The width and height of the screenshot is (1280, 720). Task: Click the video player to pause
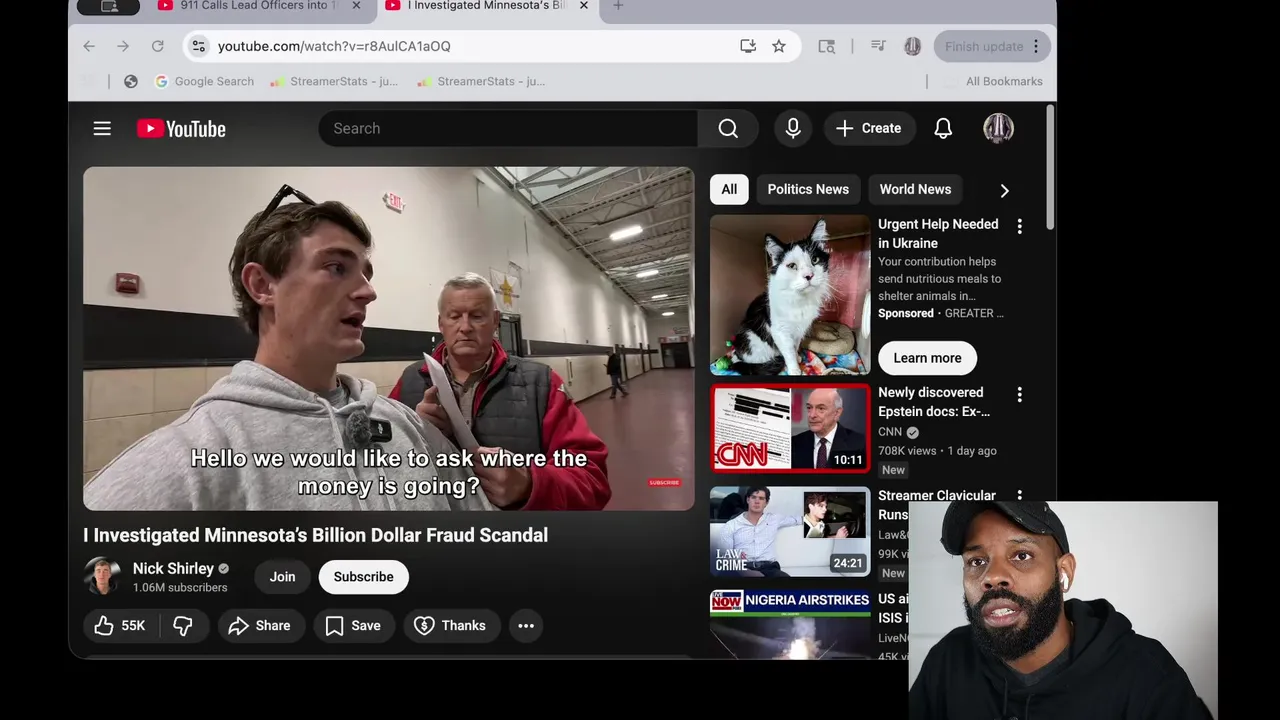(388, 338)
